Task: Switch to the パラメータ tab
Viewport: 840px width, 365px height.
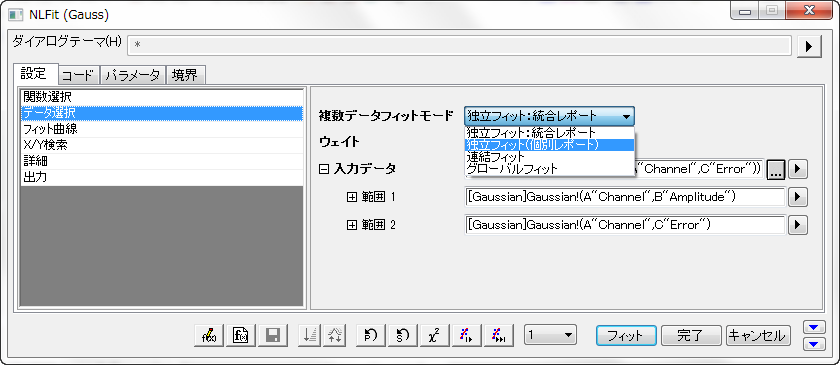Action: (x=133, y=76)
